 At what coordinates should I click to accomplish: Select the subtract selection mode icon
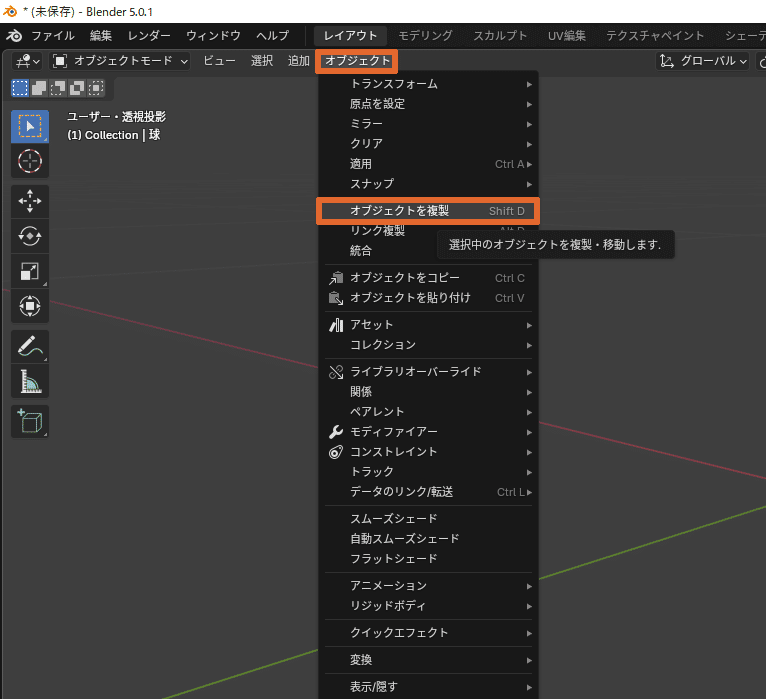[x=58, y=88]
